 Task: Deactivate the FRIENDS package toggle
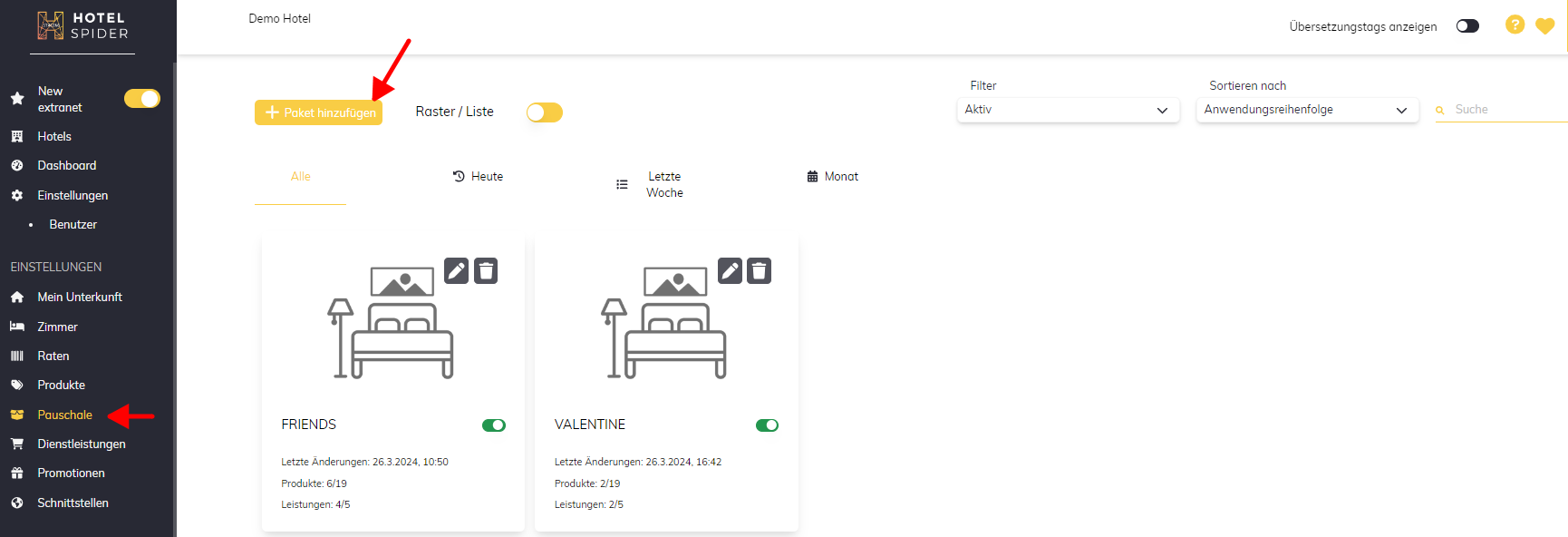coord(494,425)
